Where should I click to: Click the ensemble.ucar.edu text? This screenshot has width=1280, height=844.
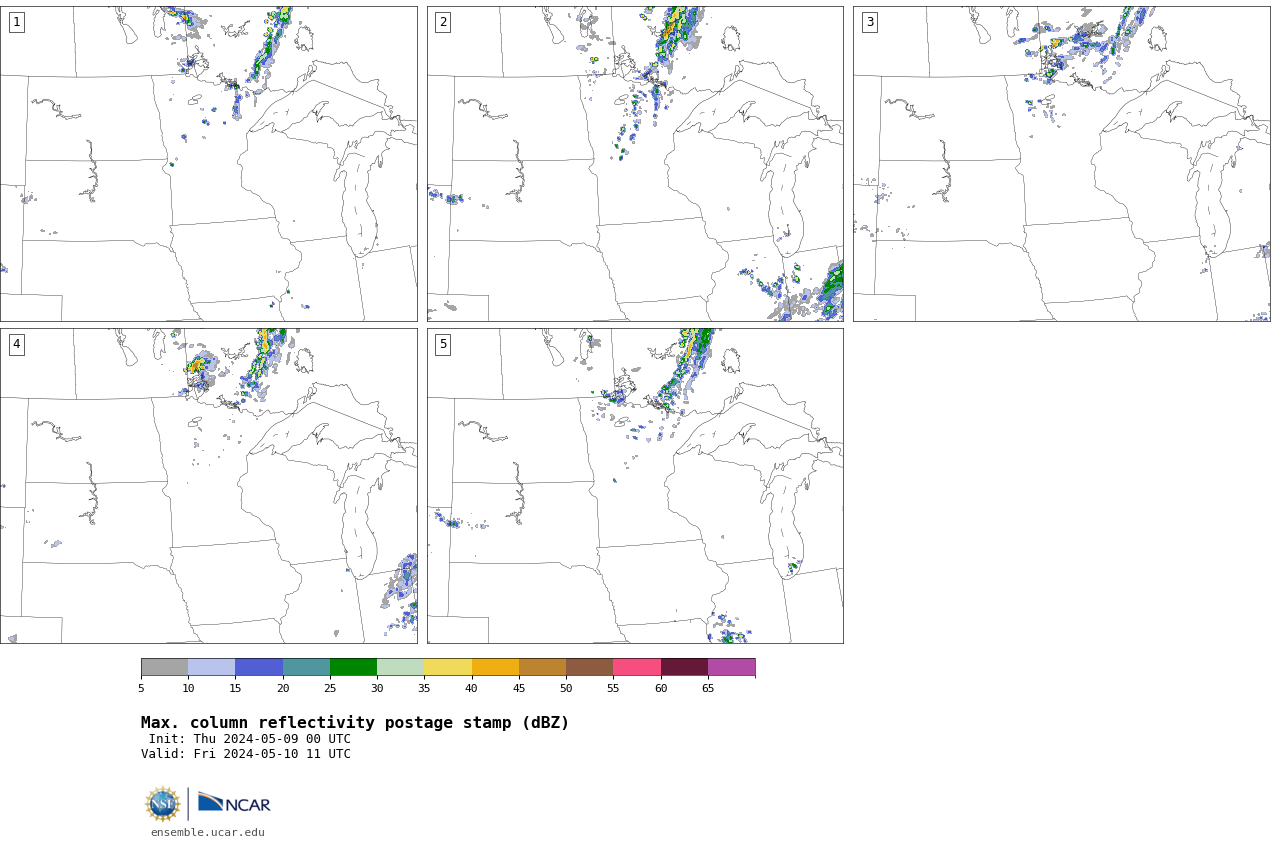pyautogui.click(x=208, y=832)
